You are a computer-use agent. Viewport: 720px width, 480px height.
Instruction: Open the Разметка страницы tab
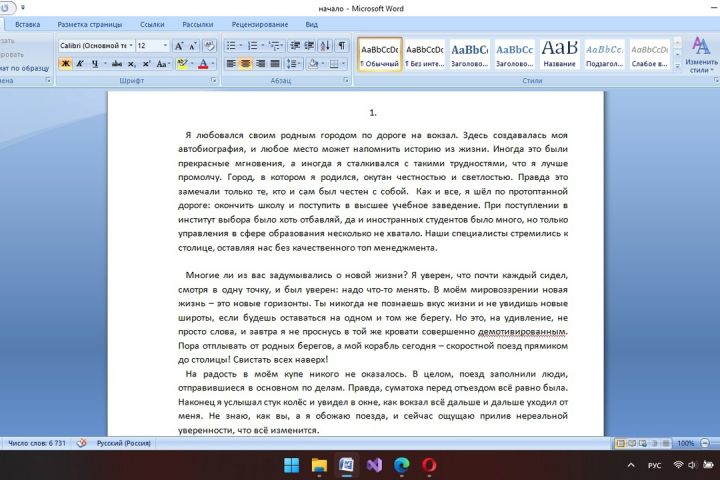point(90,25)
